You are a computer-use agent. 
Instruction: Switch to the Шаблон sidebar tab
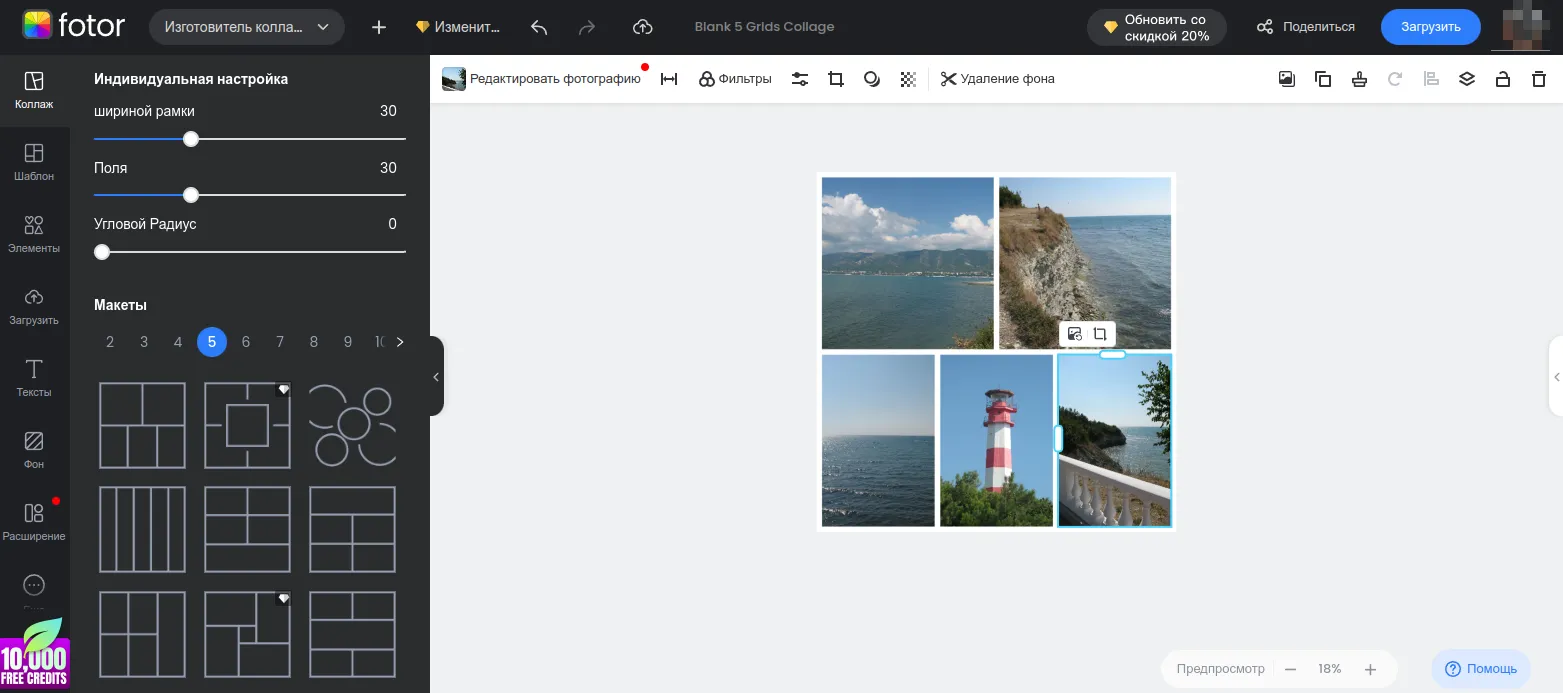click(34, 163)
